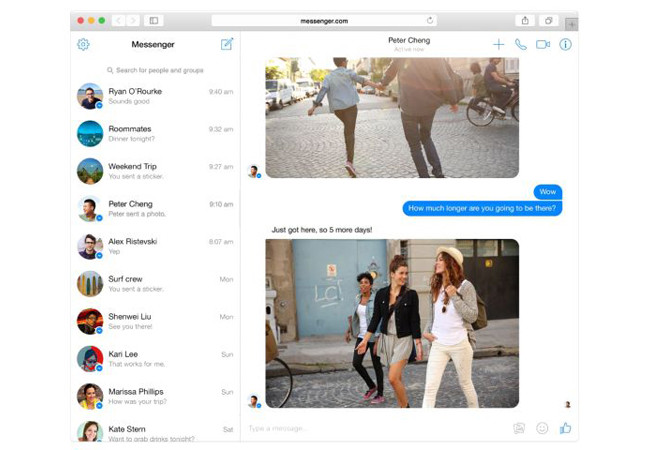Open Roommates group chat
The width and height of the screenshot is (650, 450).
click(x=155, y=133)
